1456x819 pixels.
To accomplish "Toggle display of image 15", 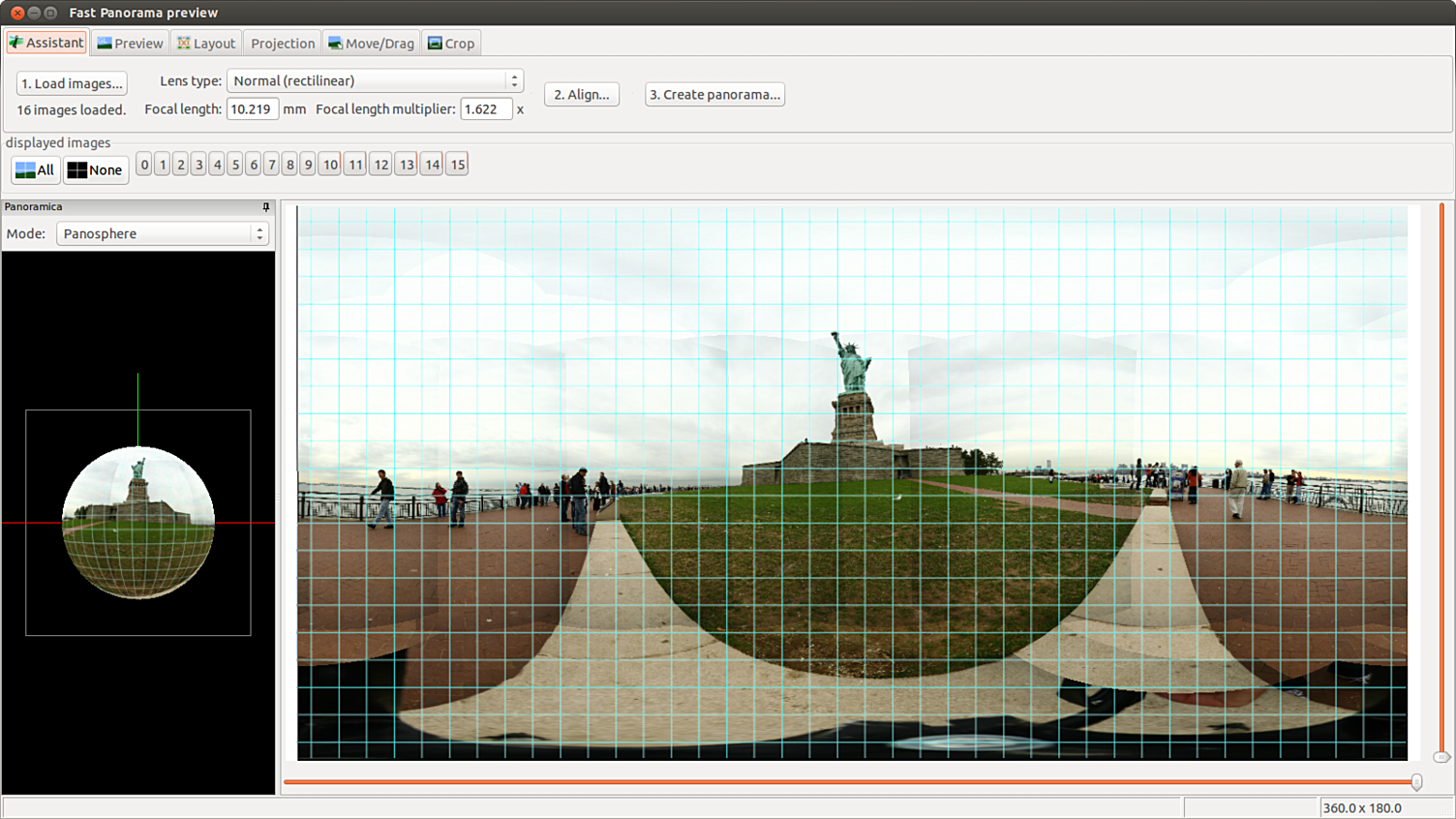I will coord(457,165).
